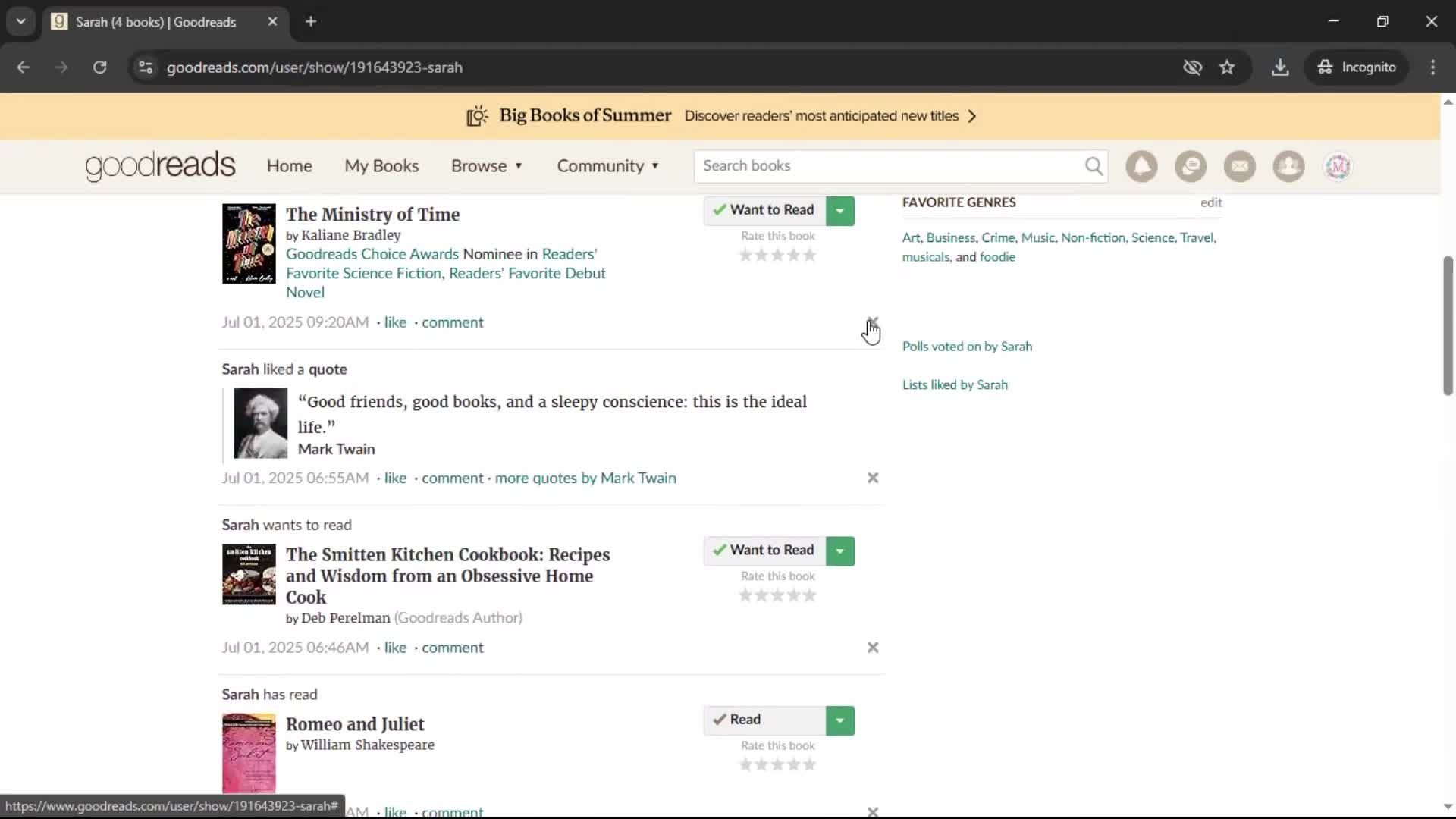Click the Incognito indicator

pyautogui.click(x=1357, y=67)
